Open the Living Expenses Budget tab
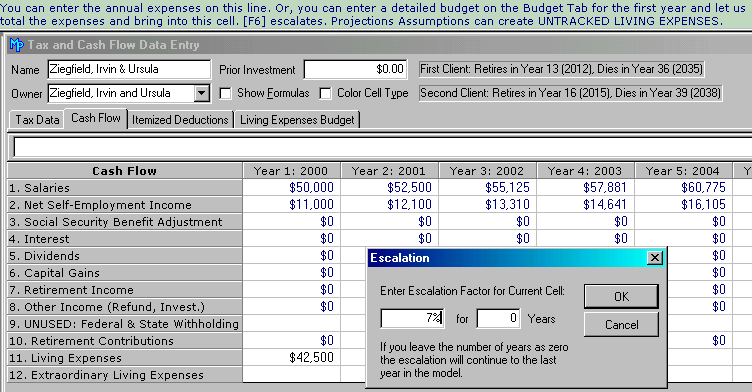This screenshot has height=392, width=752. [297, 120]
